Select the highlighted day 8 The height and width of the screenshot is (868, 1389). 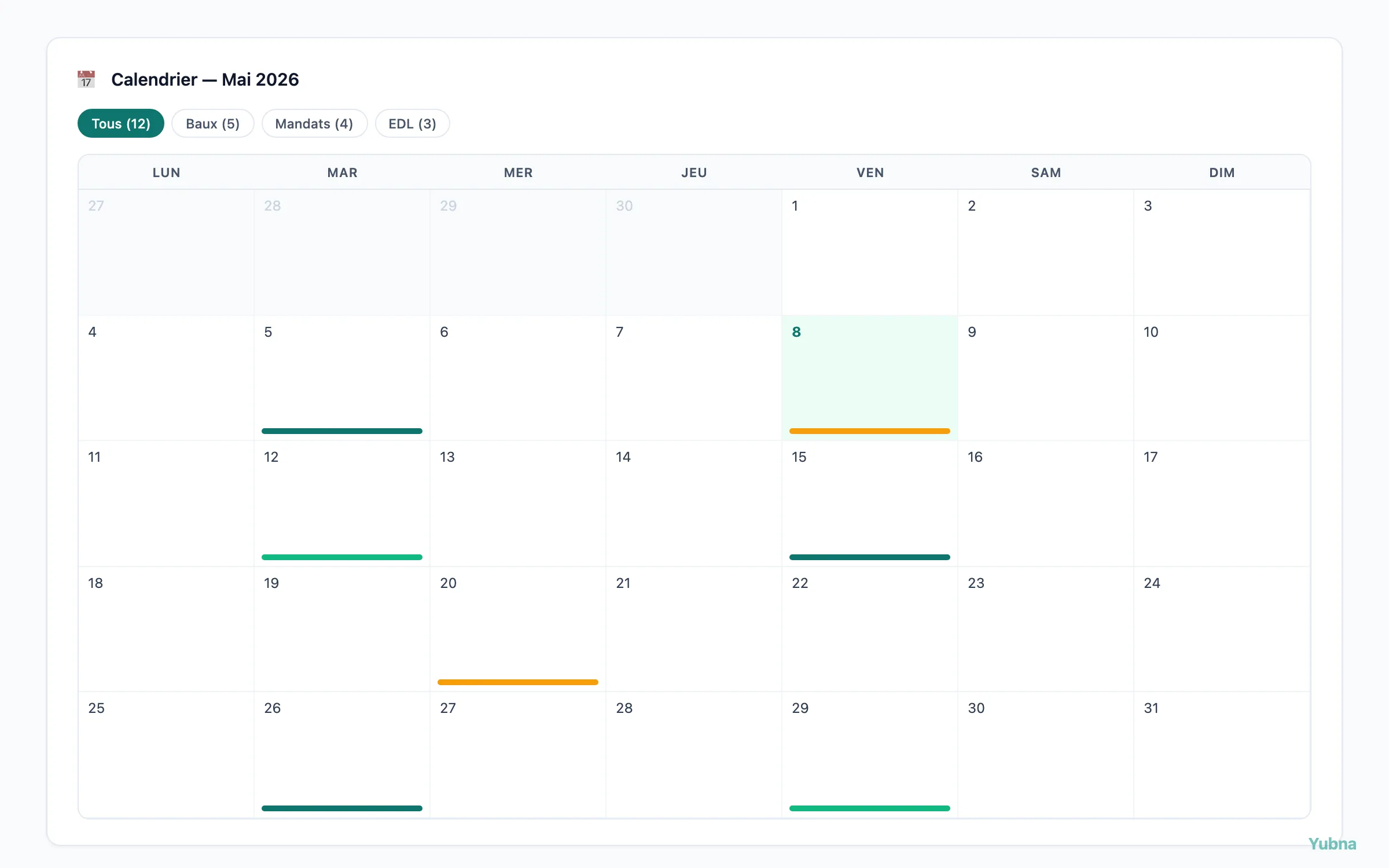tap(870, 378)
